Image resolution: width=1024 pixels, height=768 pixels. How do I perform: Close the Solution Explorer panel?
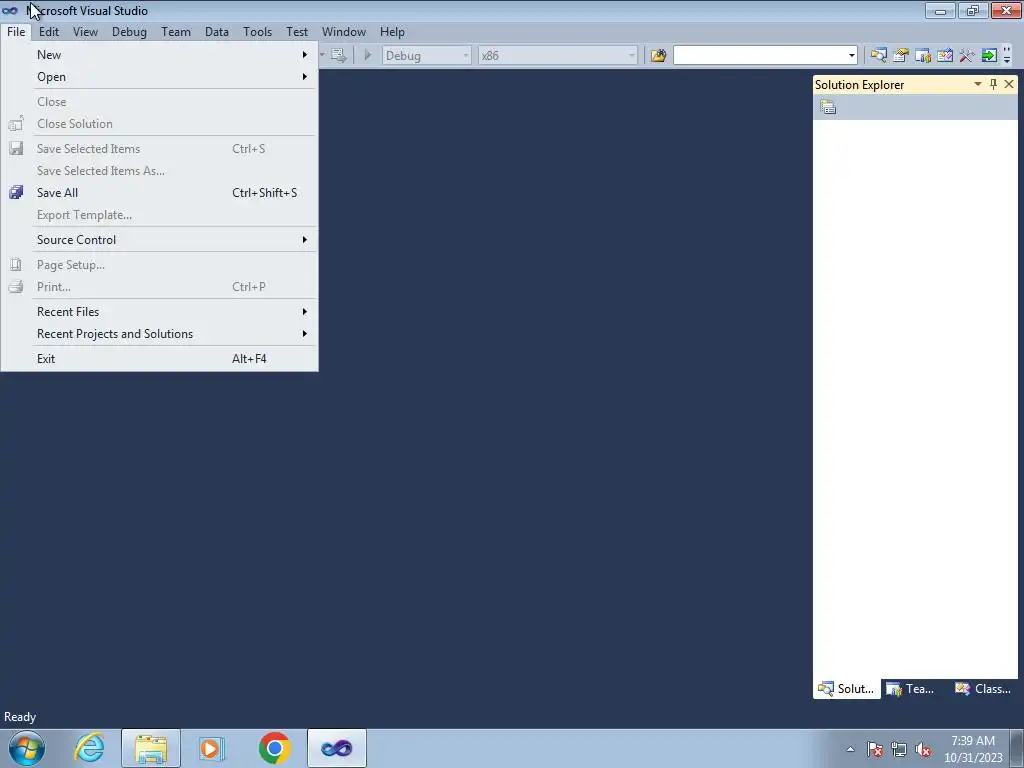tap(1009, 84)
